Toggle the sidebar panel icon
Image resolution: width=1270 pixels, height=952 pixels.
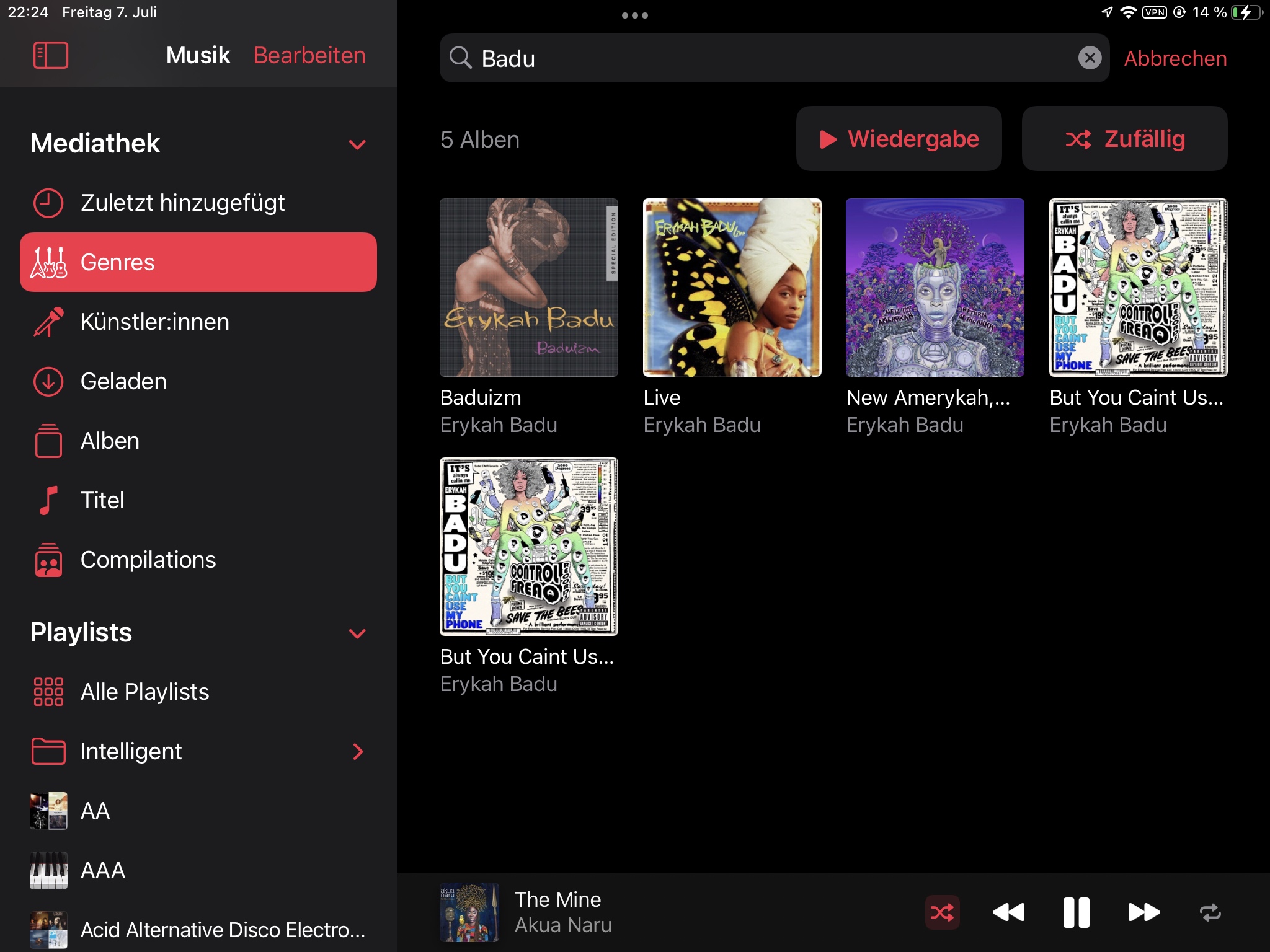[x=50, y=55]
